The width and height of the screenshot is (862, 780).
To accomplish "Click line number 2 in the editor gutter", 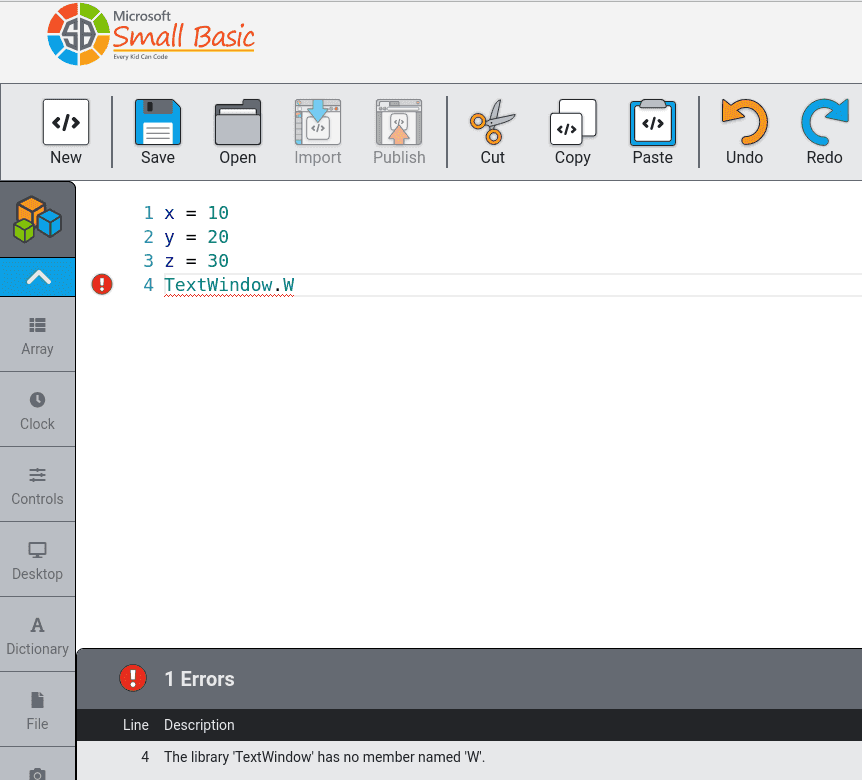I will point(148,237).
